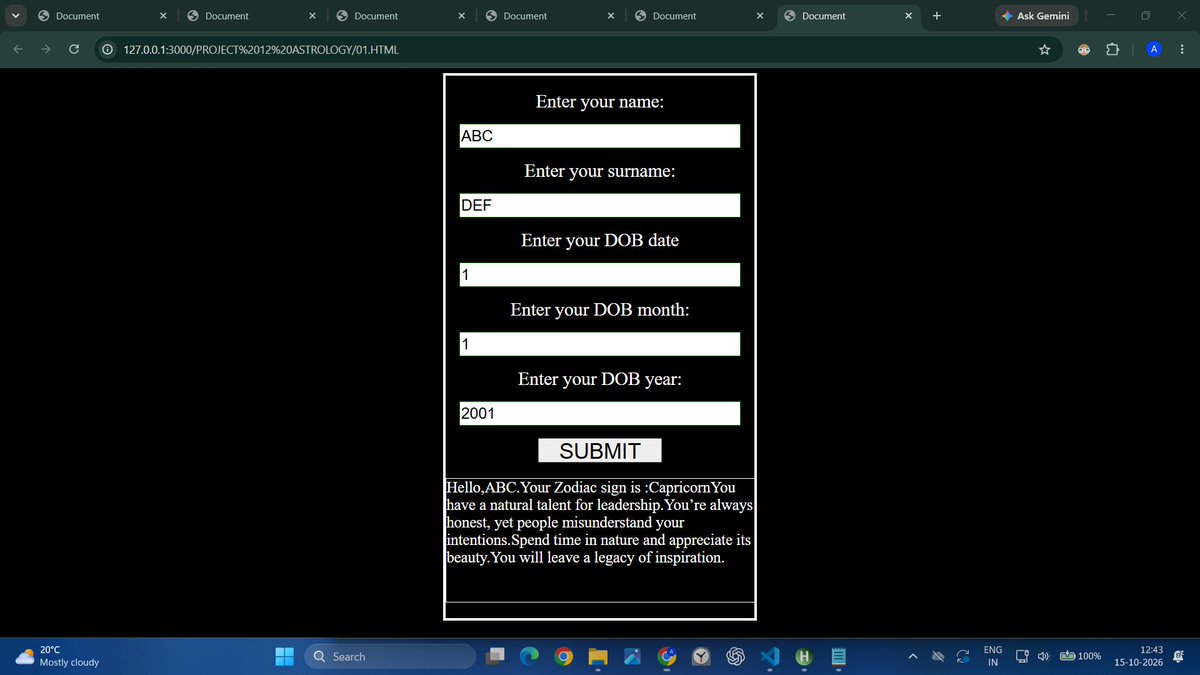Open File Explorer from the taskbar
1200x675 pixels.
click(x=598, y=656)
